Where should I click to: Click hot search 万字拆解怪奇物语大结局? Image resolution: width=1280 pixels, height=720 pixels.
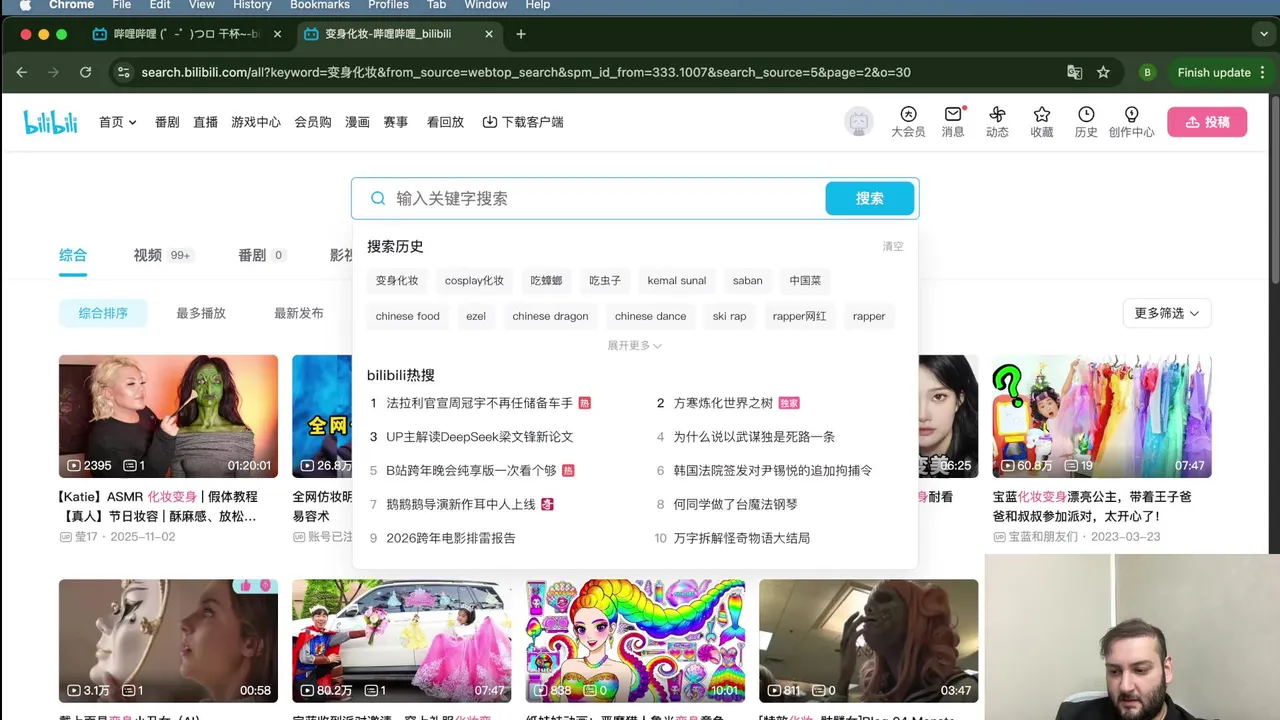click(741, 538)
